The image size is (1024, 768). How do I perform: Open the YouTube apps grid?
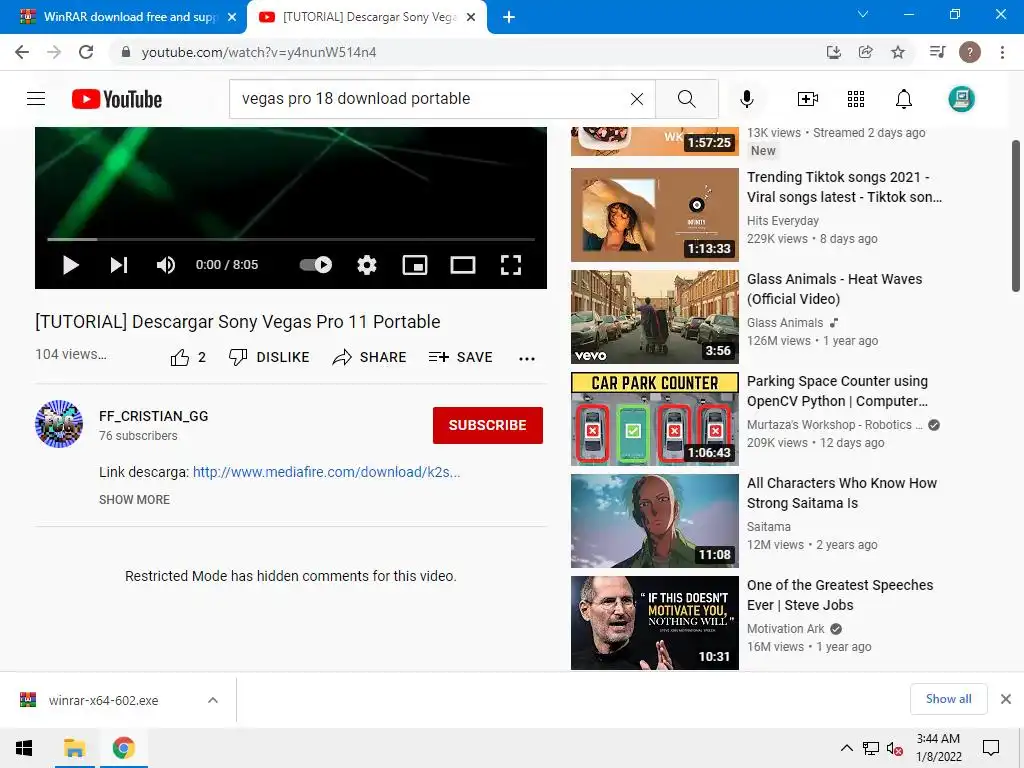click(x=856, y=99)
